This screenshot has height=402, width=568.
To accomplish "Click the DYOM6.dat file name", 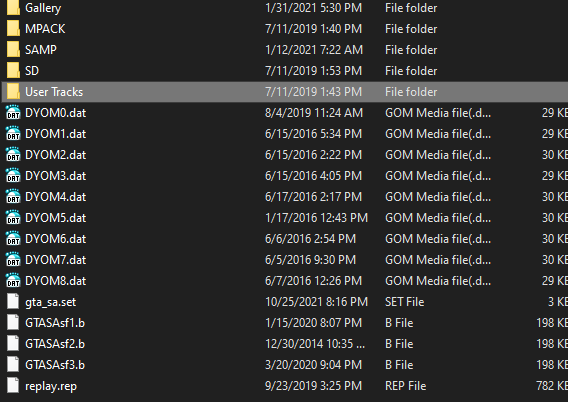I will click(x=55, y=239).
